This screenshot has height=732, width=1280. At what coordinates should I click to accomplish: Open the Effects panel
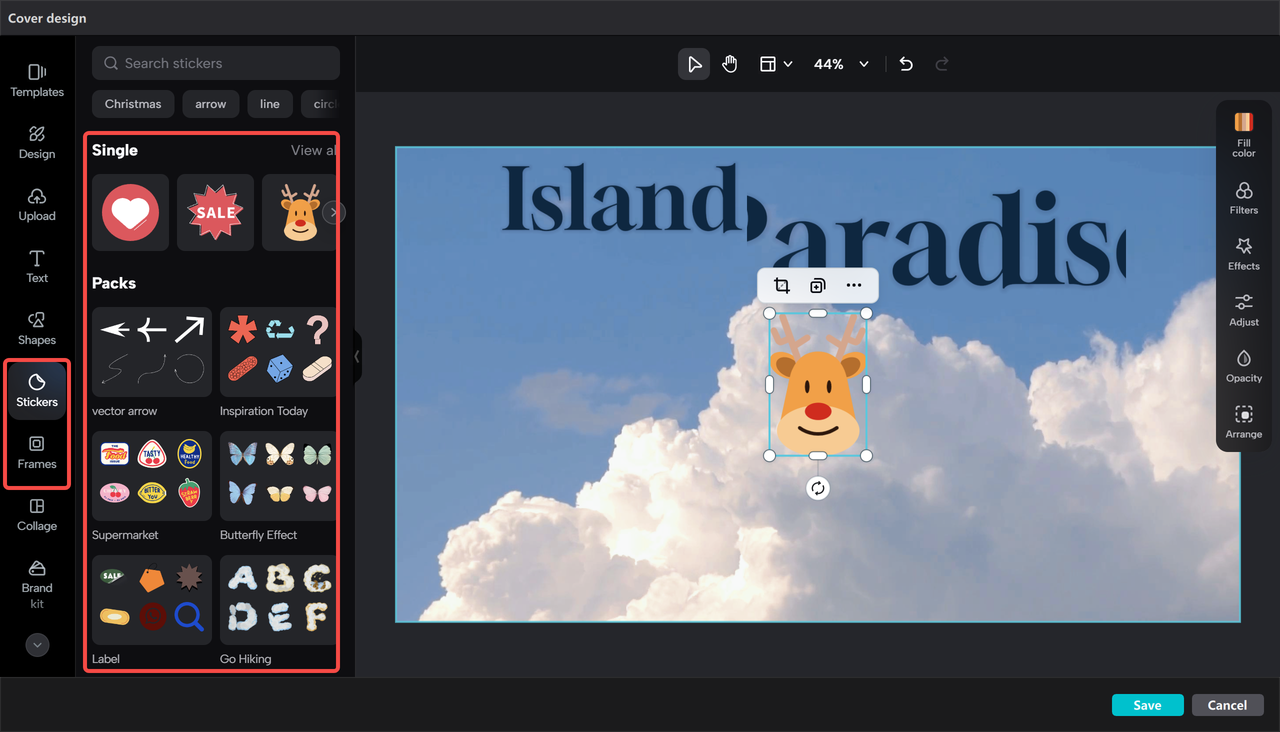1243,255
